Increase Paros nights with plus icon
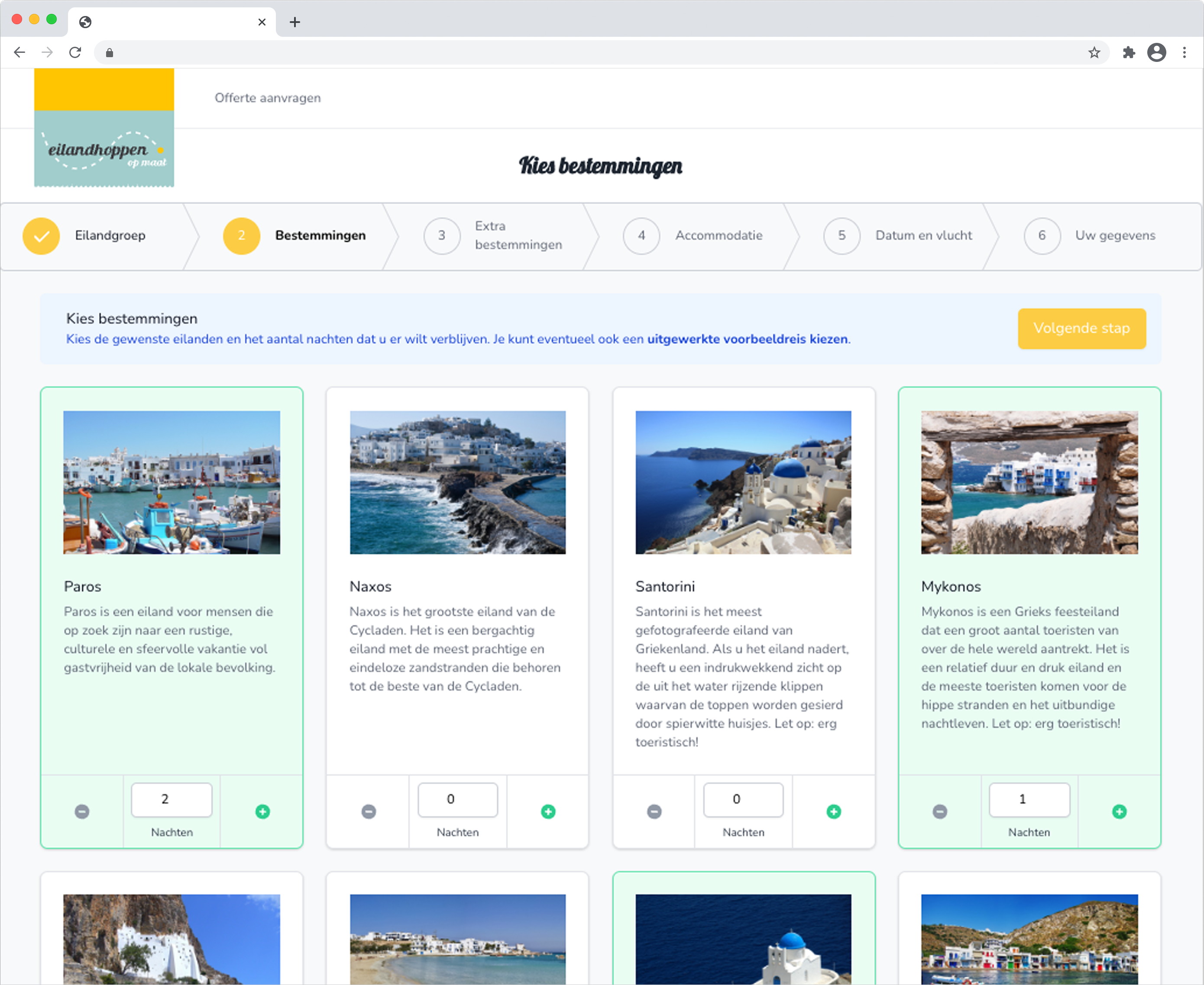This screenshot has width=1204, height=985. click(262, 811)
